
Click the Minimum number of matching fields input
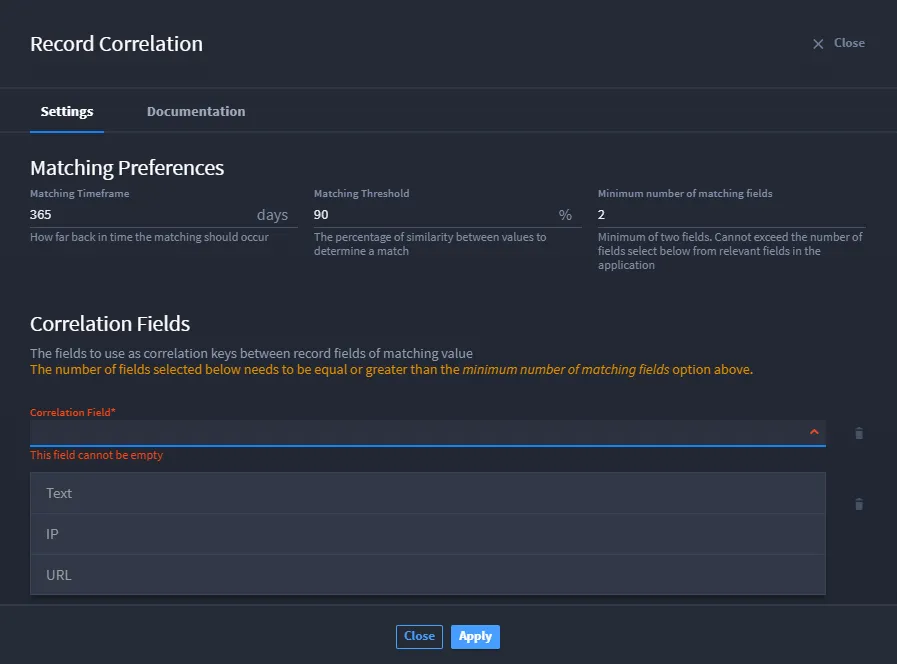732,215
